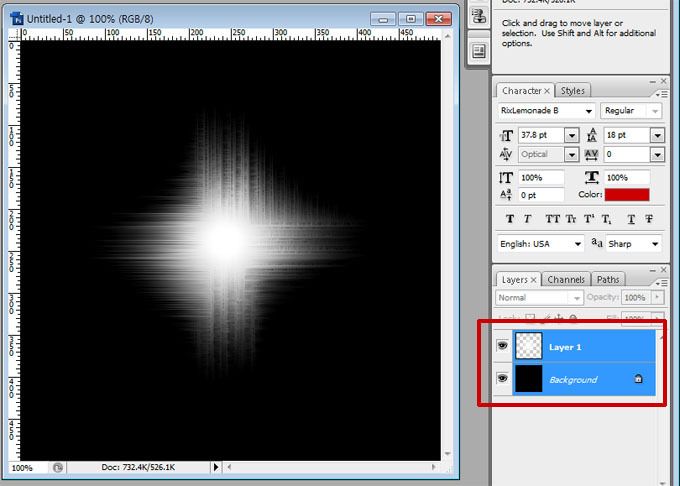Select the Character tab

[x=522, y=91]
